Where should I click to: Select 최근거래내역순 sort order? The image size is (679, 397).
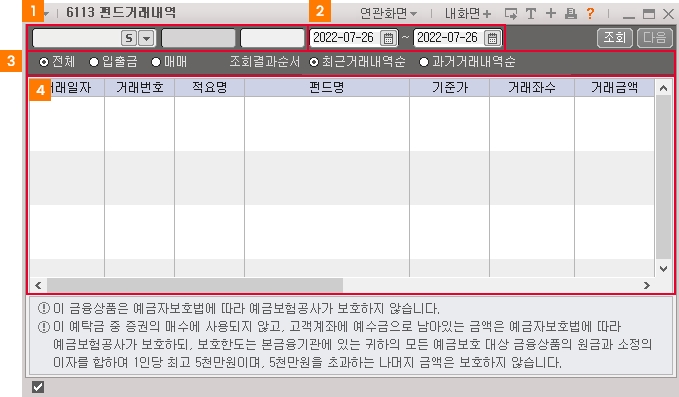(x=314, y=62)
